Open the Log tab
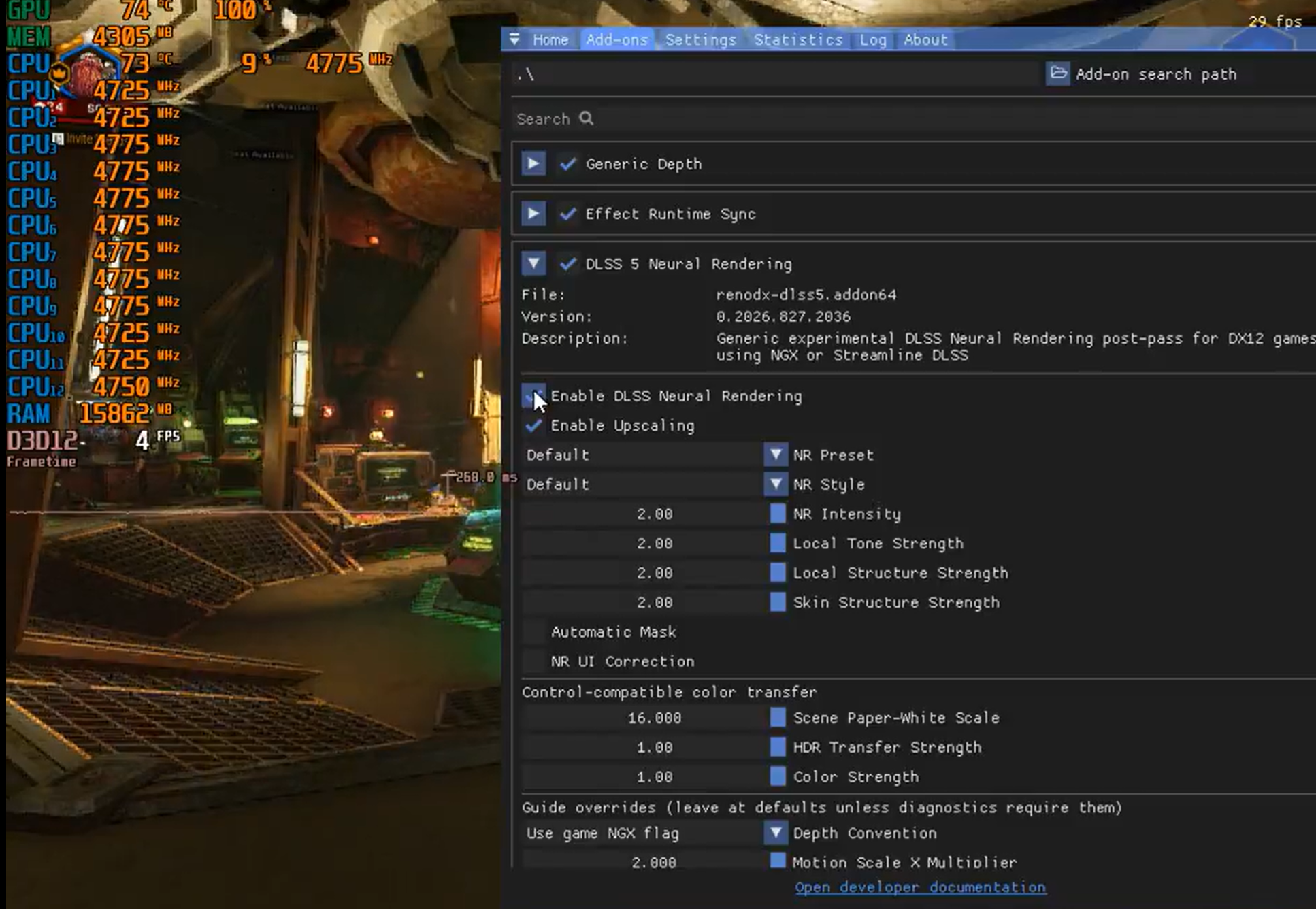The width and height of the screenshot is (1316, 909). (x=873, y=39)
